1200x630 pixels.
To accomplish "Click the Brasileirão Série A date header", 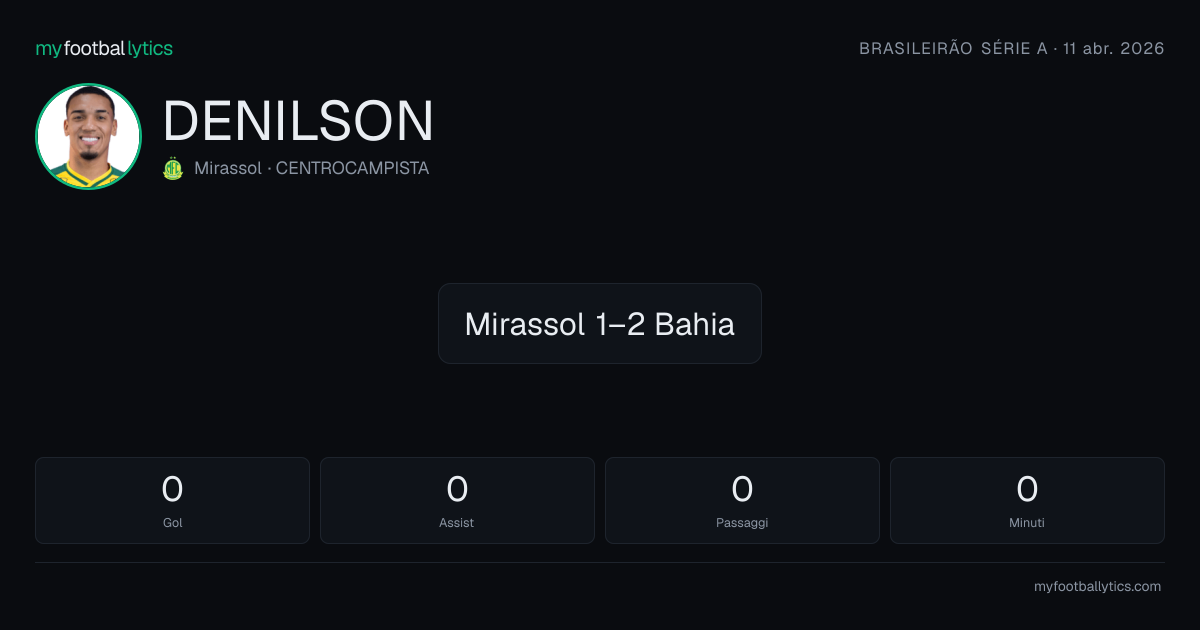I will pos(1012,48).
